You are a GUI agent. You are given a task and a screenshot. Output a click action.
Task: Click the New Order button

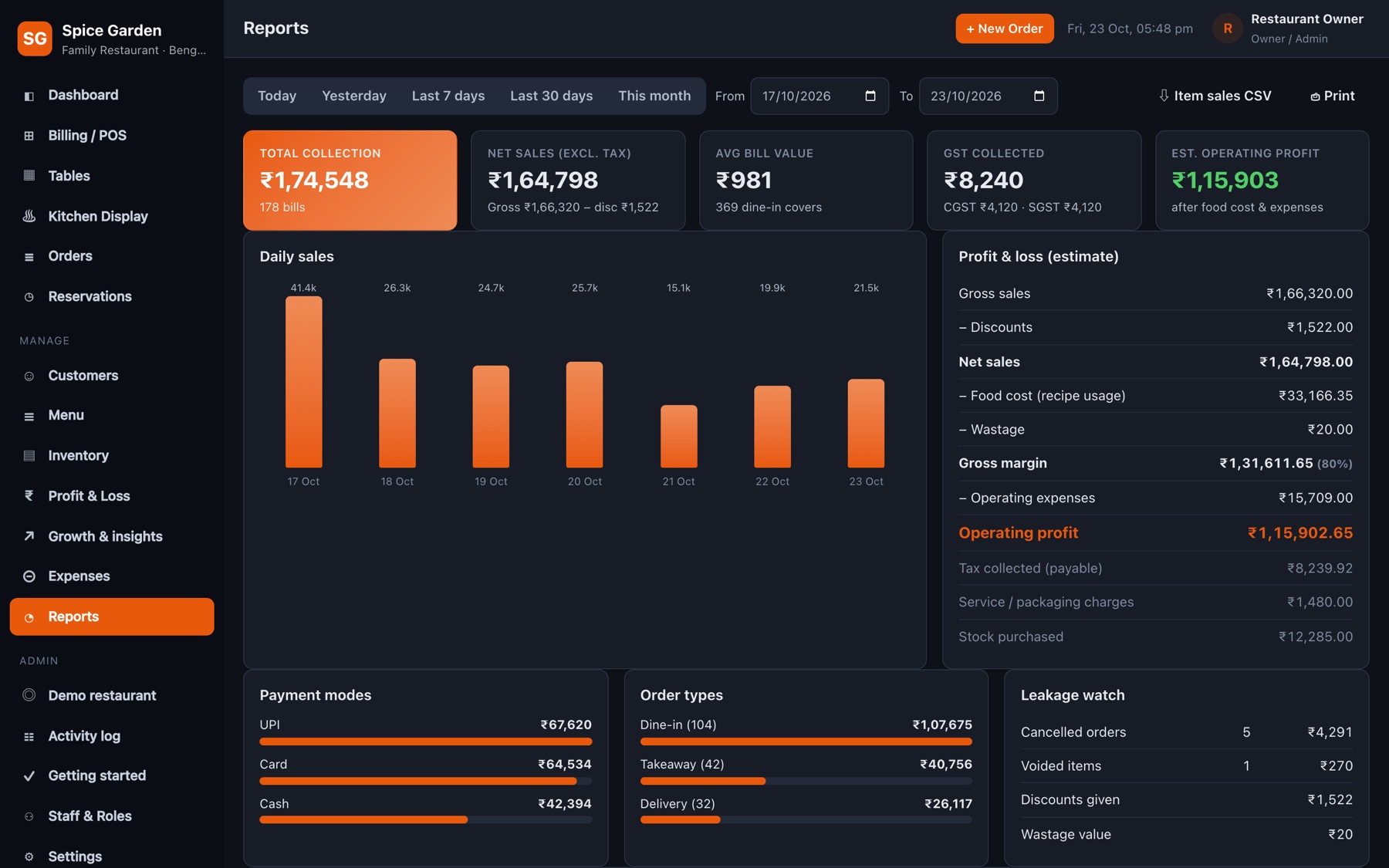coord(1005,29)
